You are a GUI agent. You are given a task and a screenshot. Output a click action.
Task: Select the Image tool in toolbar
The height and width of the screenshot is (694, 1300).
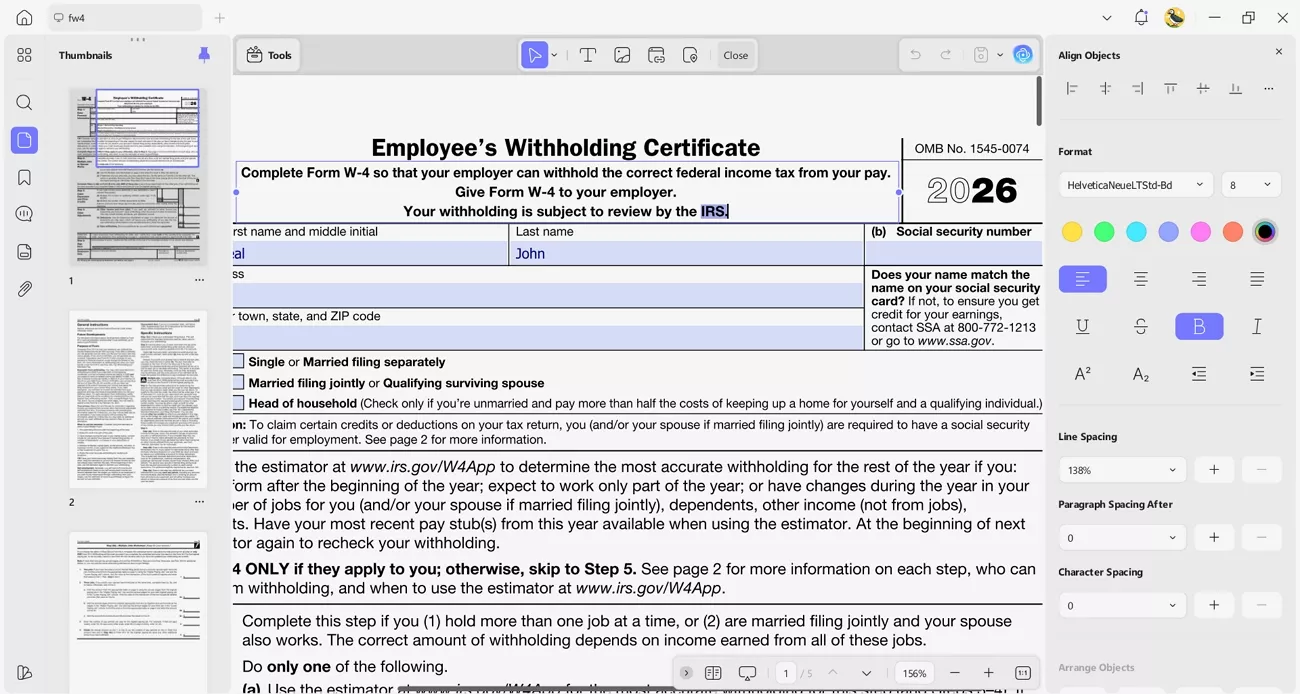pos(622,56)
